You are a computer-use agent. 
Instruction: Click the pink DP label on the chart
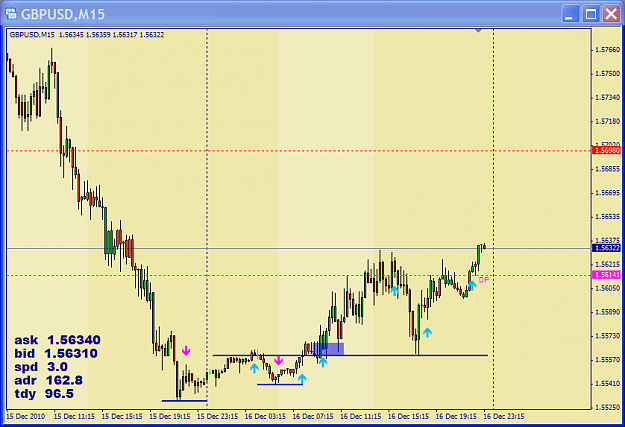(x=483, y=280)
